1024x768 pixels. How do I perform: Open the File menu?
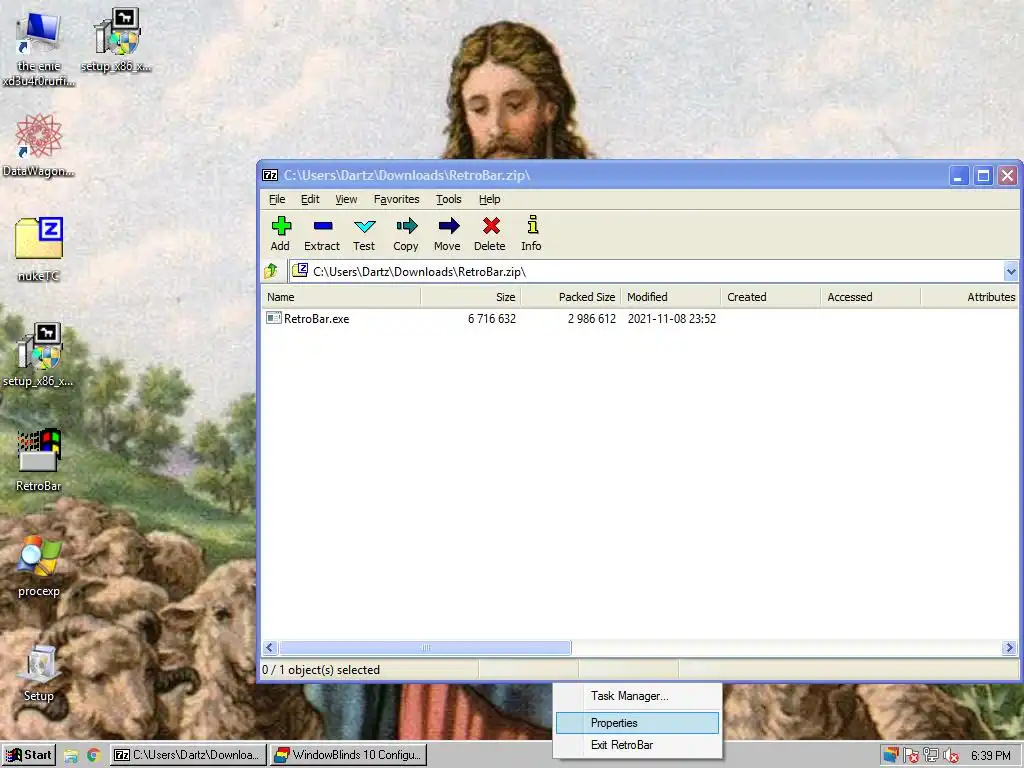tap(277, 199)
